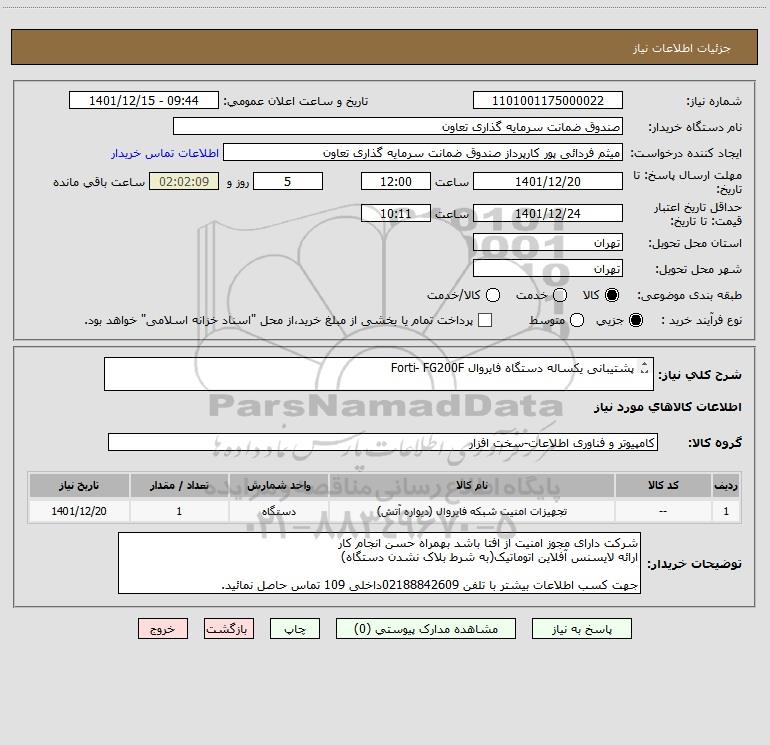Select the کالا radio button
770x745 pixels.
612,295
